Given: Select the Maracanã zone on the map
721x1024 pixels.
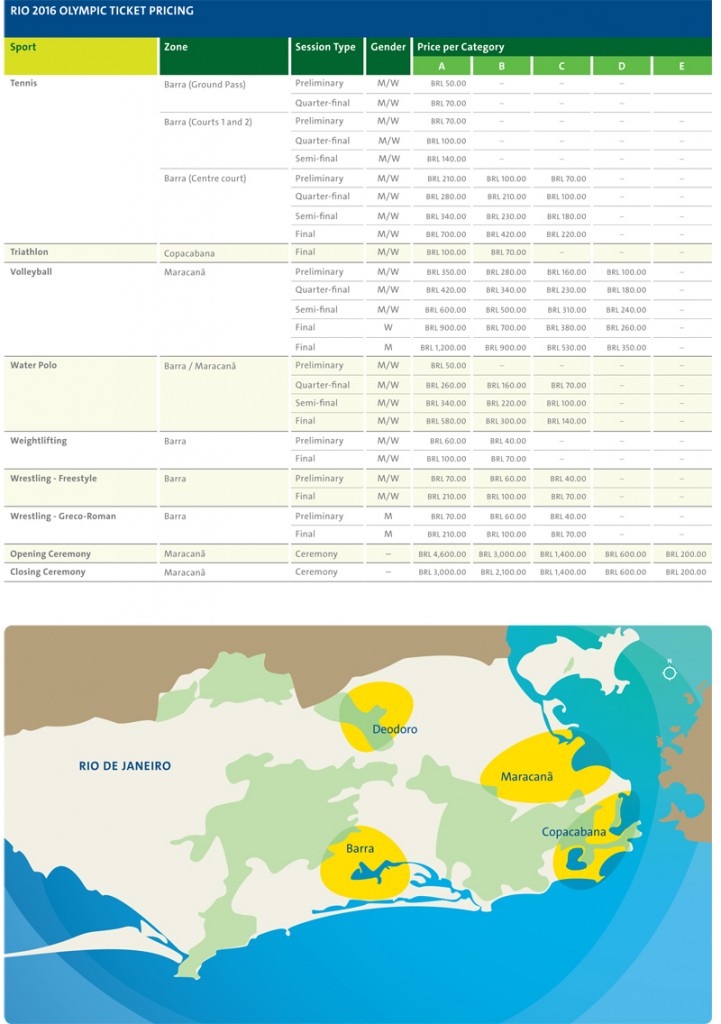Looking at the screenshot, I should [x=526, y=776].
